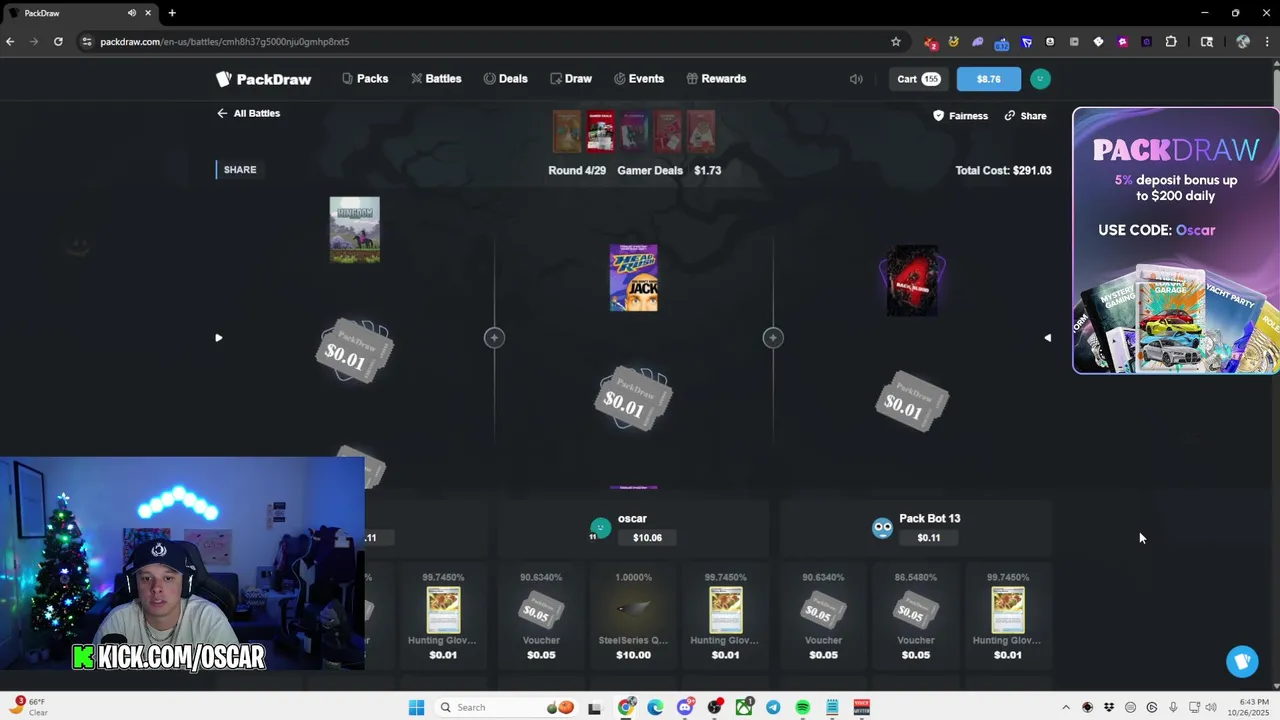
Task: Open the Fairness info
Action: 960,116
